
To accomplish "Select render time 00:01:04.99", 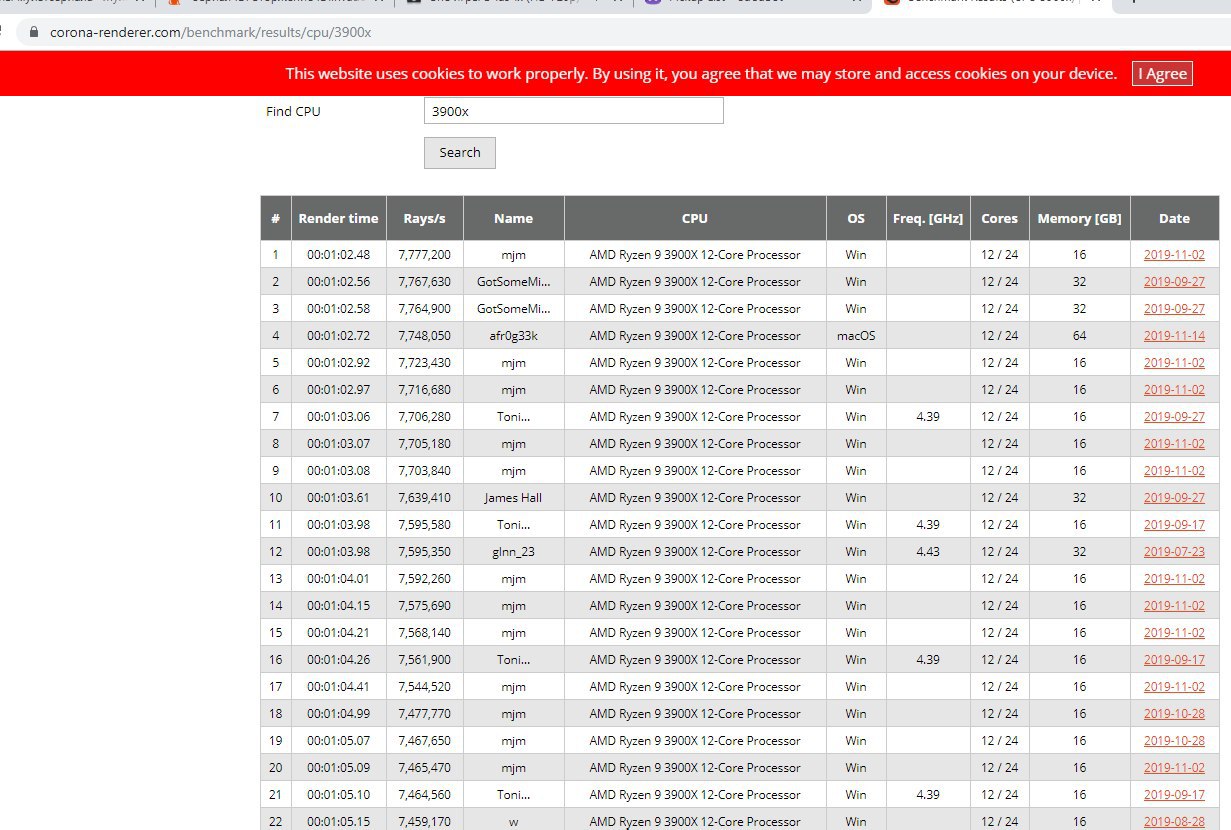I will (338, 714).
